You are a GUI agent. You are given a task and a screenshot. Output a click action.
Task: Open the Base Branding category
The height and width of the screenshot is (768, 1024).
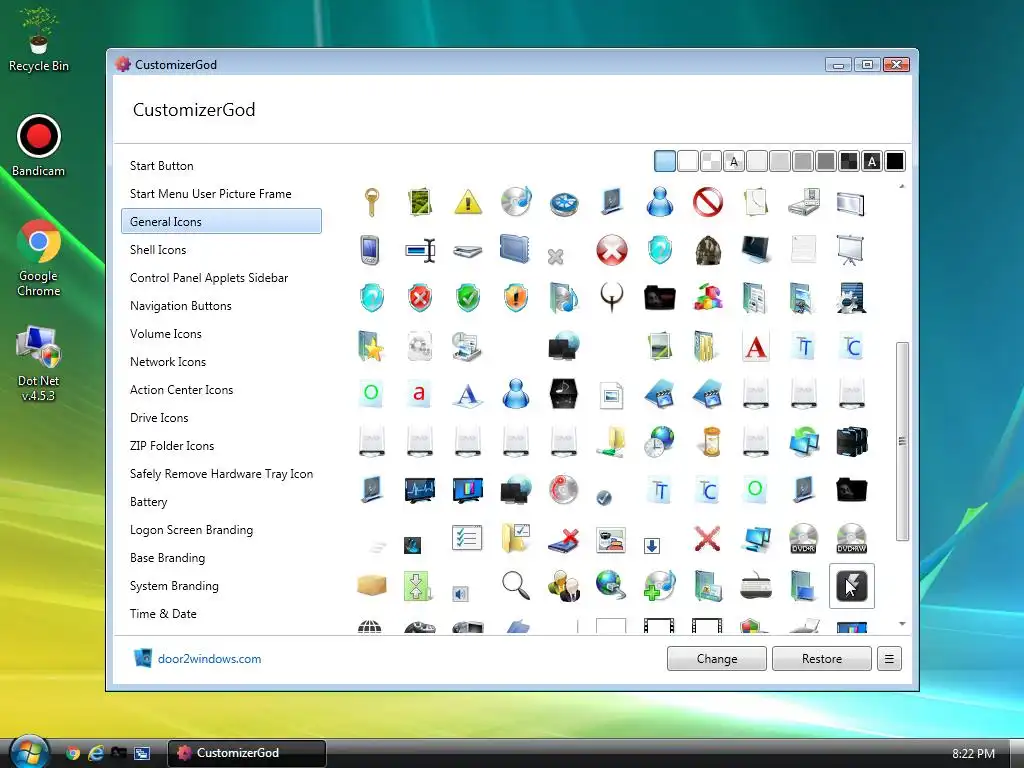(221, 558)
